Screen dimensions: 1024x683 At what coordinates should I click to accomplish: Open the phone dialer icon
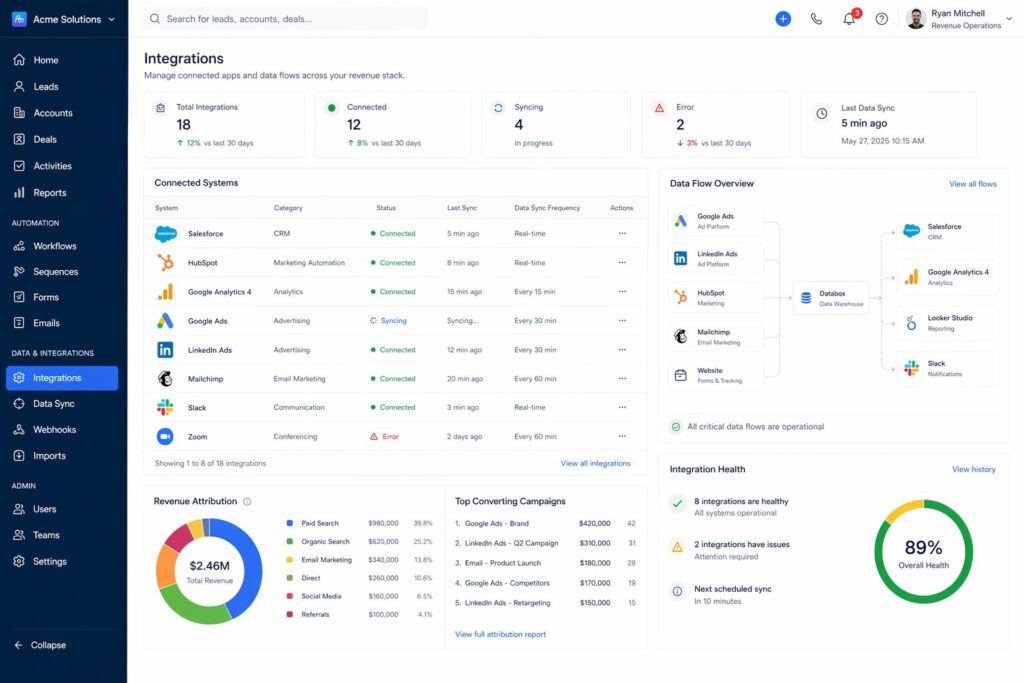tap(816, 19)
